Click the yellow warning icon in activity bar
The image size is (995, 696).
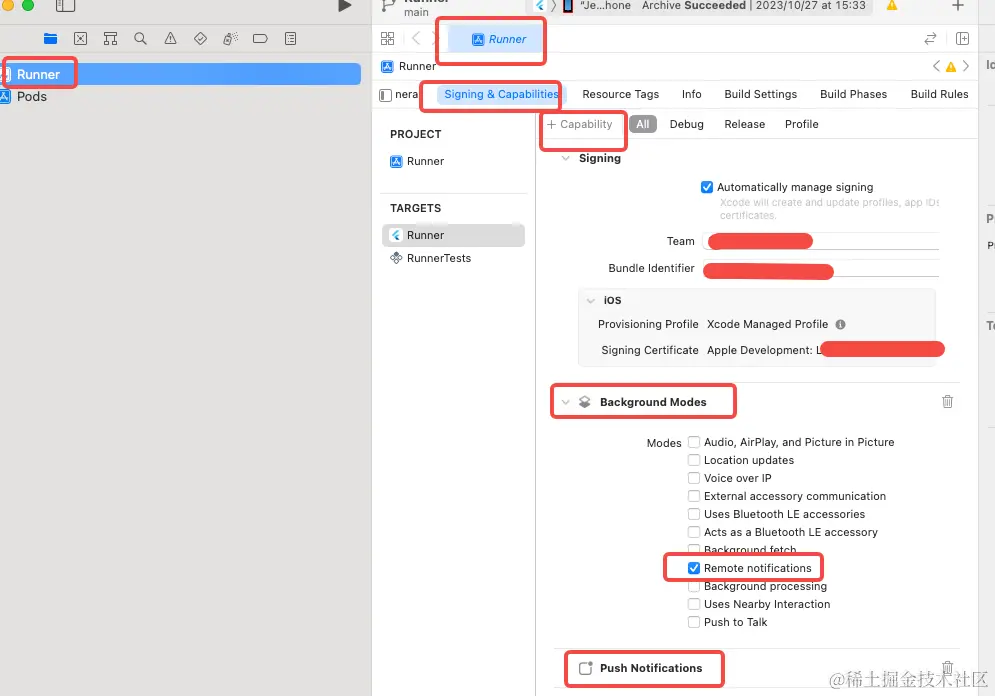[892, 6]
